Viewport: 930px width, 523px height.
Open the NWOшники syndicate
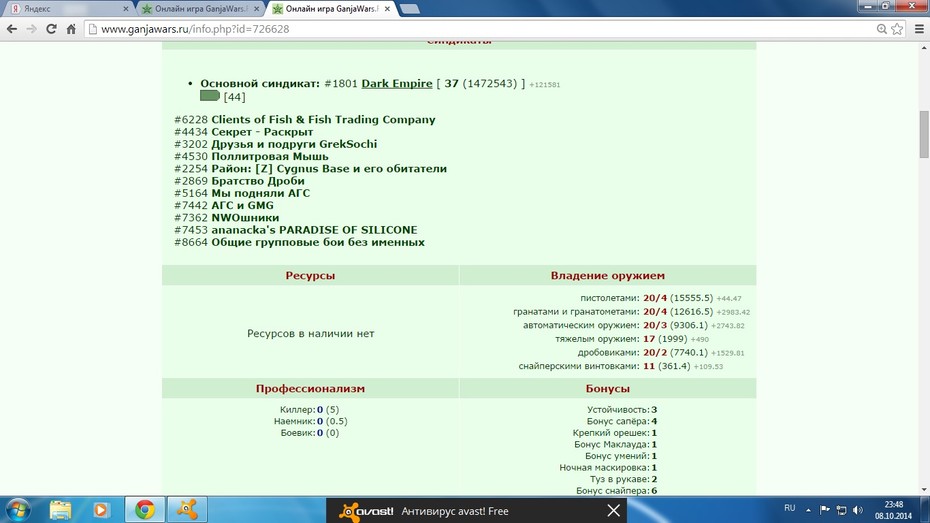[x=246, y=218]
